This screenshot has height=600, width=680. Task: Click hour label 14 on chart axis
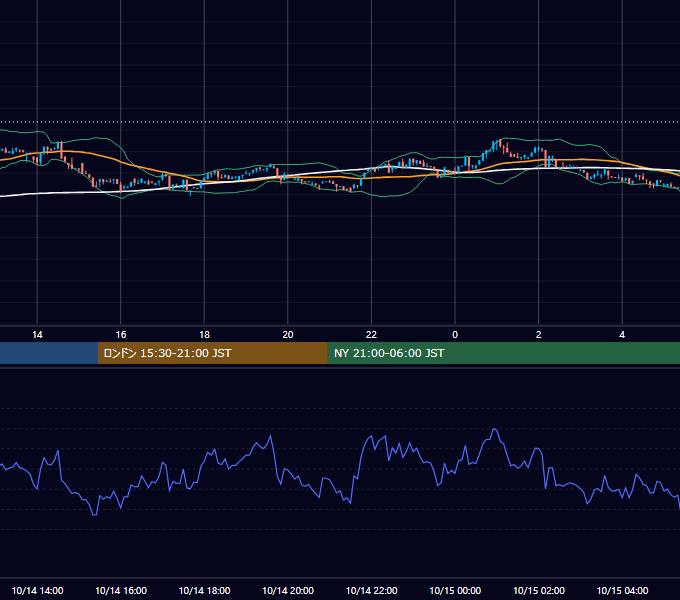pyautogui.click(x=37, y=335)
